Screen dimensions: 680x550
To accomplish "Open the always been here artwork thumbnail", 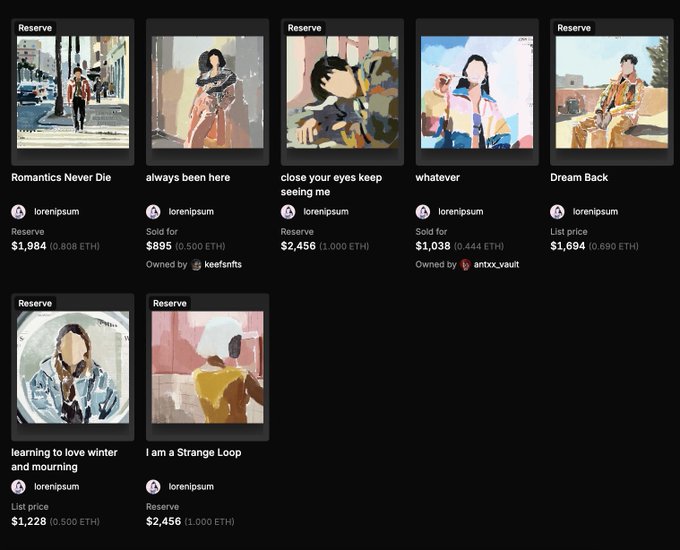I will [207, 92].
